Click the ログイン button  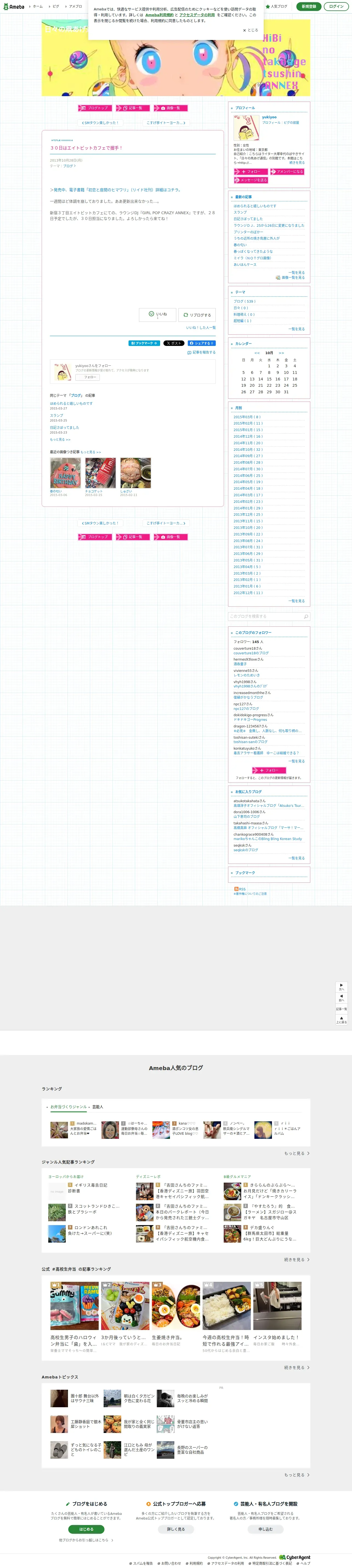(x=336, y=7)
